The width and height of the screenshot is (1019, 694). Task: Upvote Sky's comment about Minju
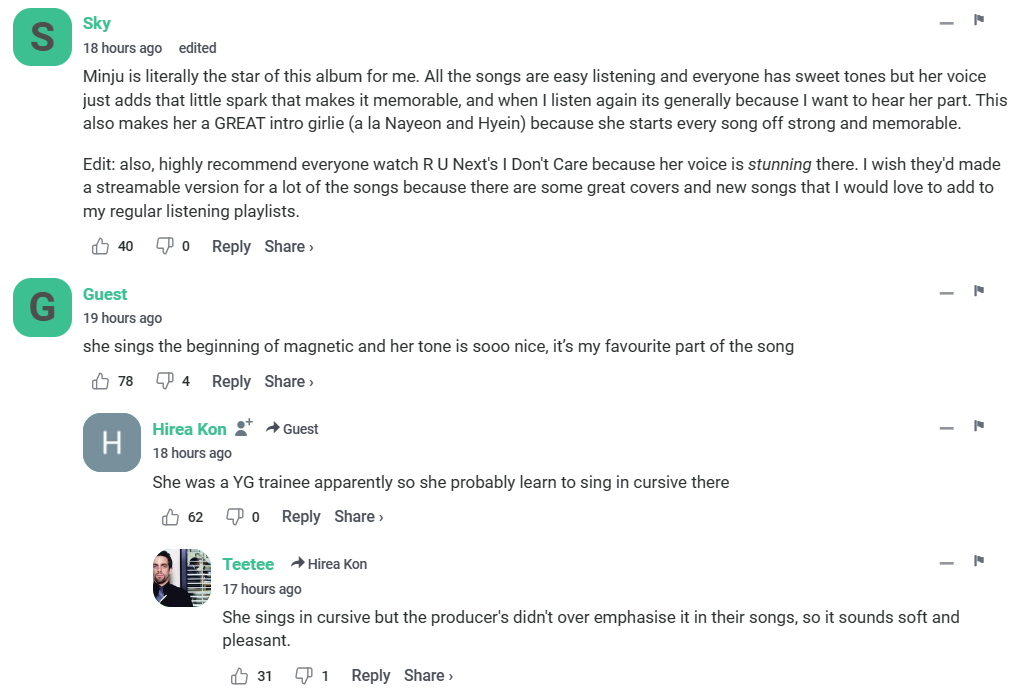coord(101,246)
